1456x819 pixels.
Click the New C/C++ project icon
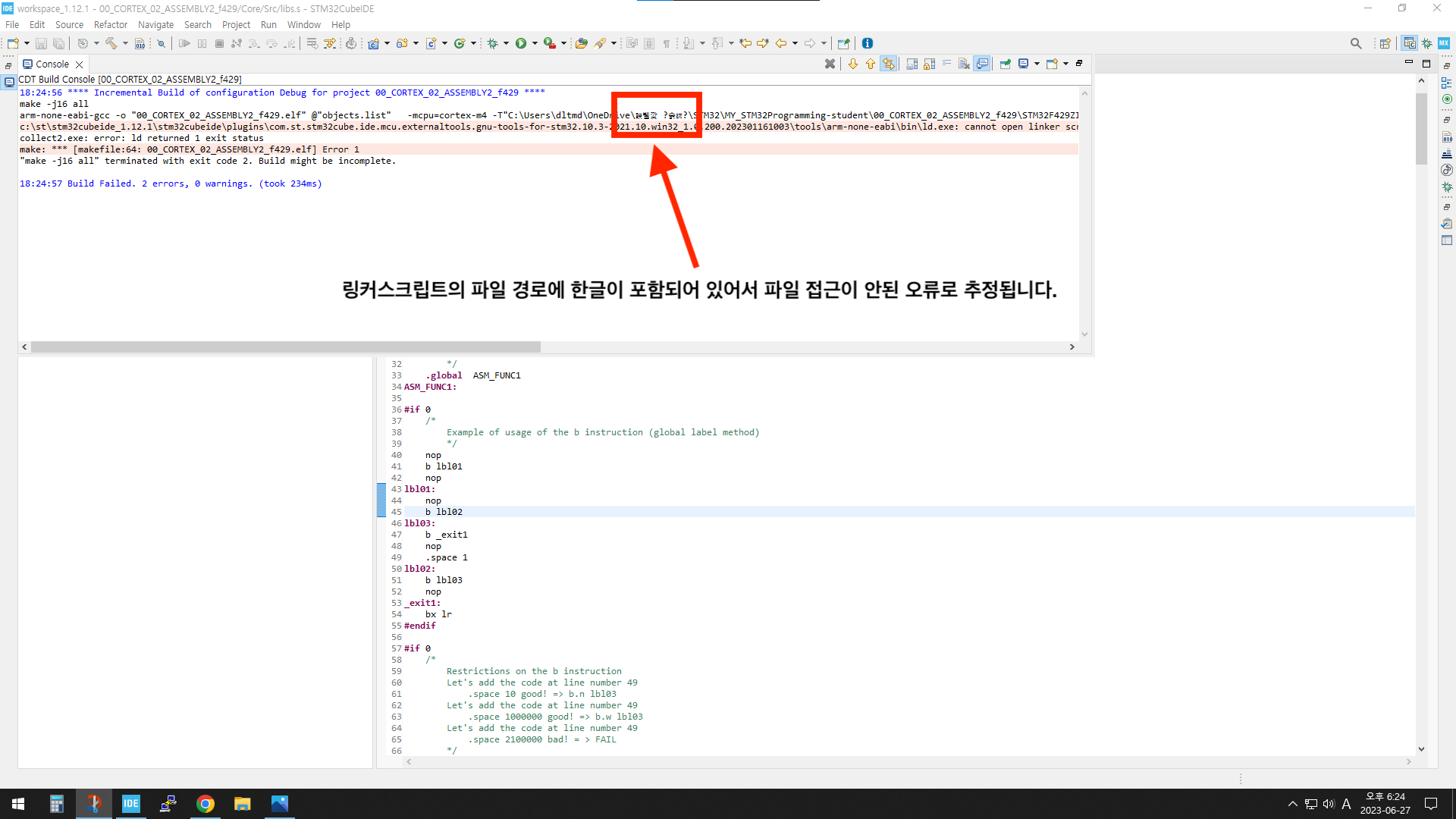[x=373, y=43]
